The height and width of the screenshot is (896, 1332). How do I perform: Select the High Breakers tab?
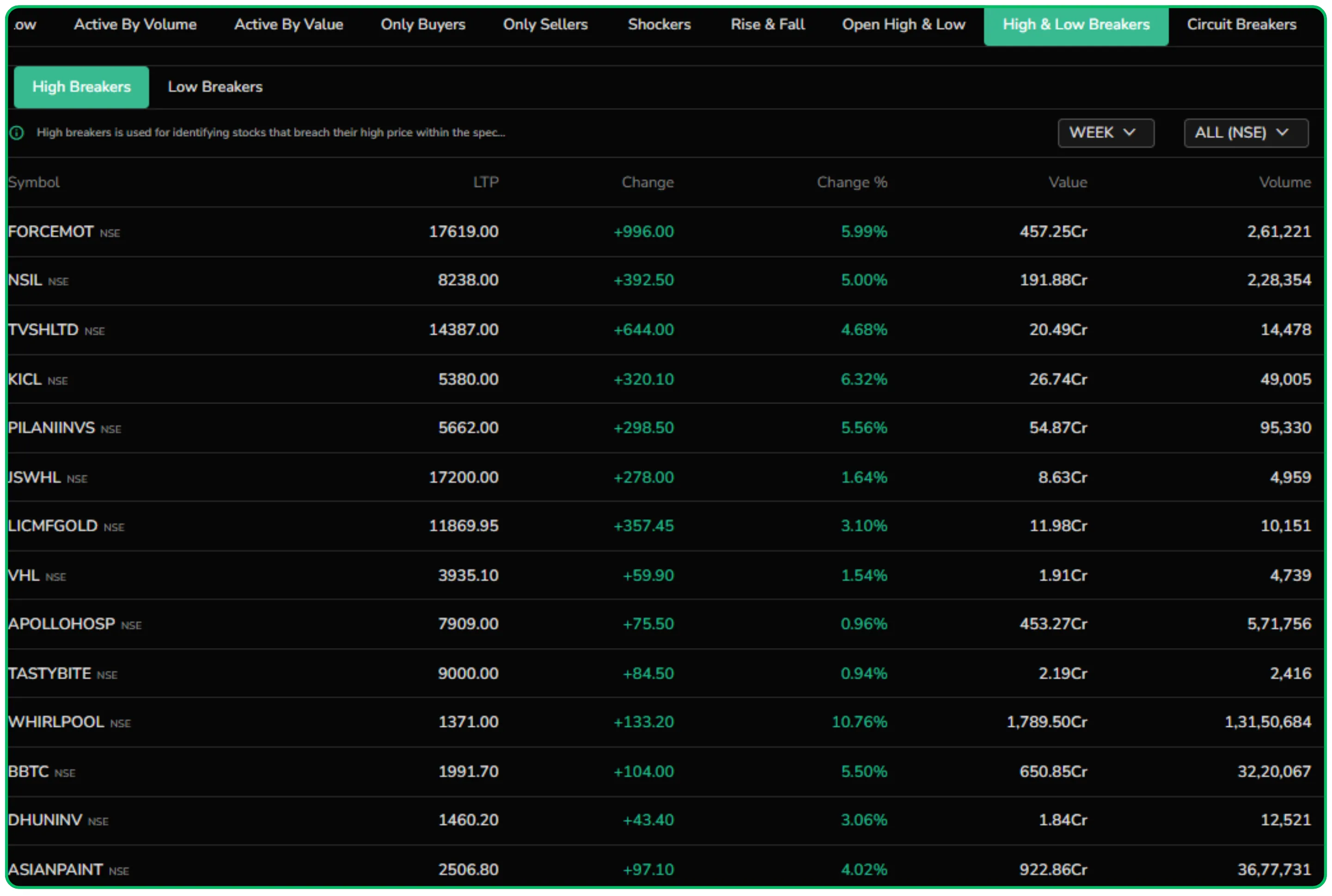81,86
